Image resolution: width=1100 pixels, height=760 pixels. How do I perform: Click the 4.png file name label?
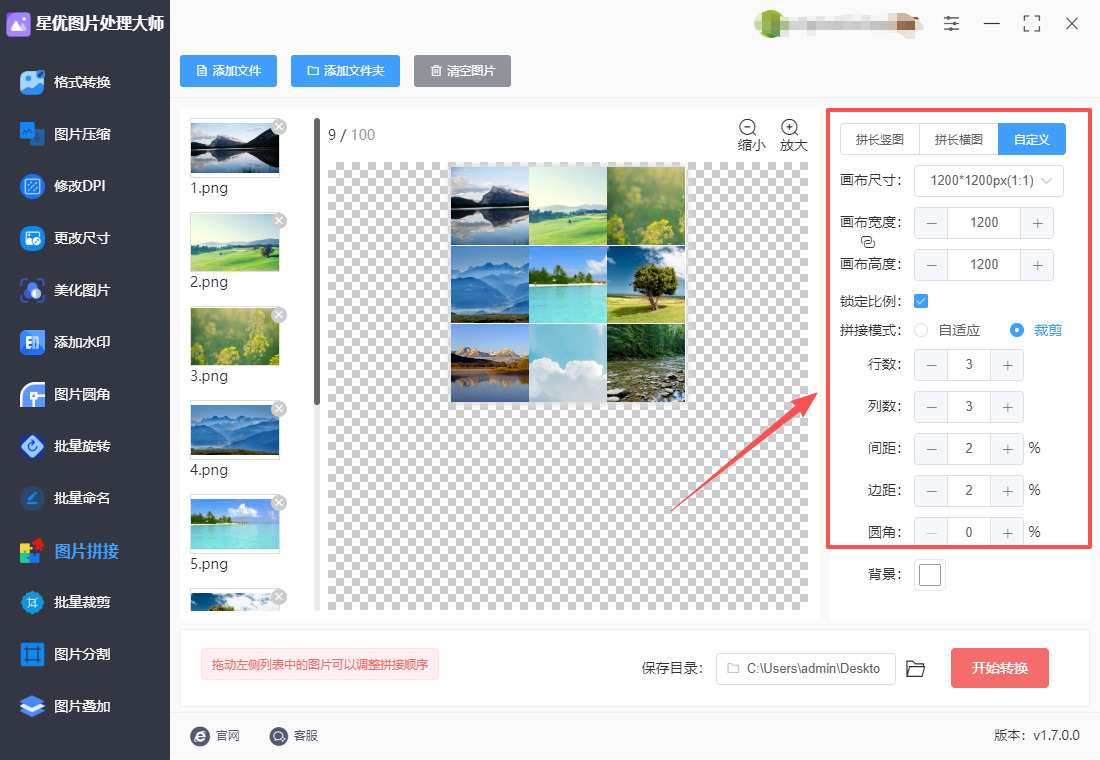[209, 469]
